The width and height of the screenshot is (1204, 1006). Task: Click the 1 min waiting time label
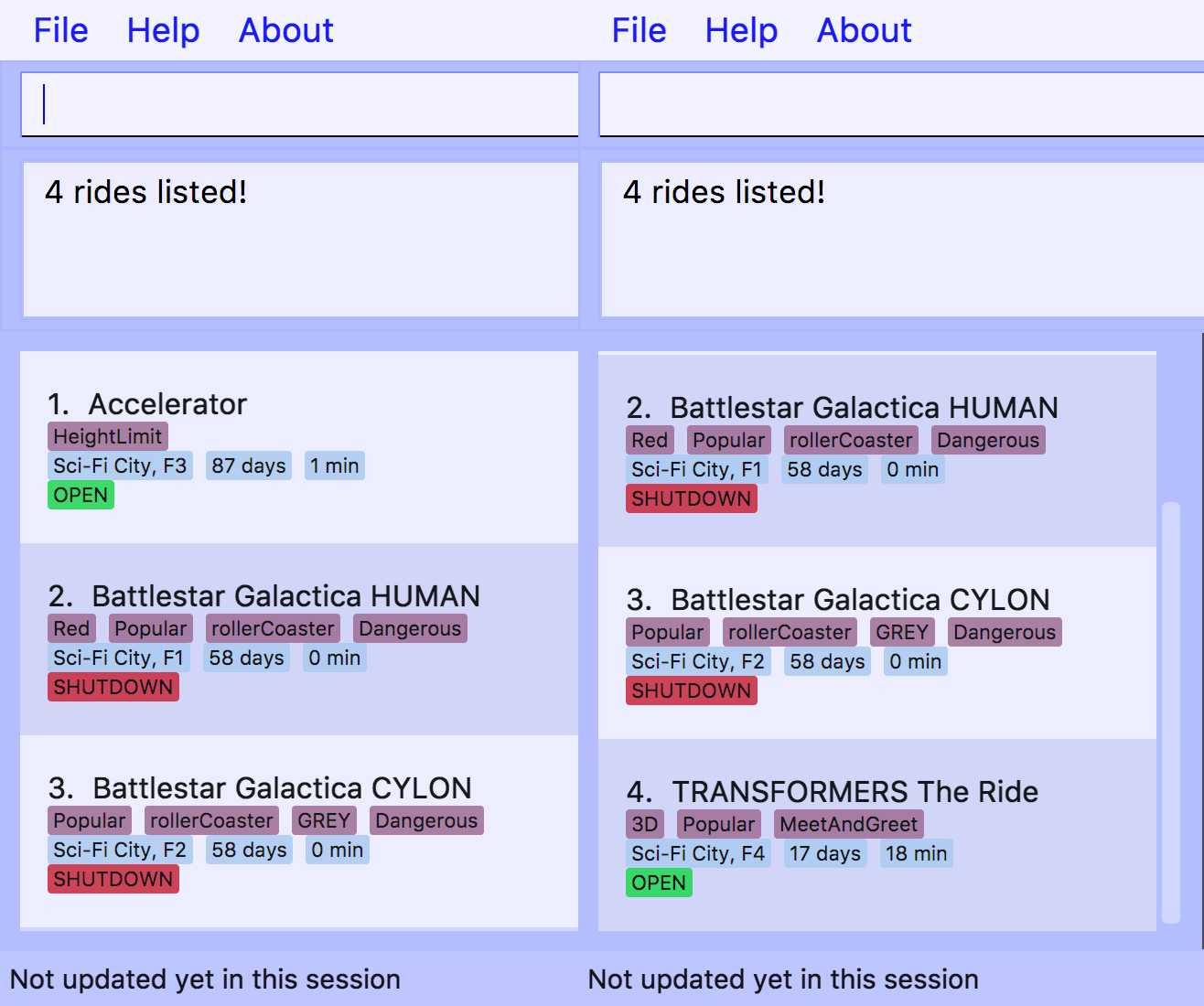click(334, 466)
